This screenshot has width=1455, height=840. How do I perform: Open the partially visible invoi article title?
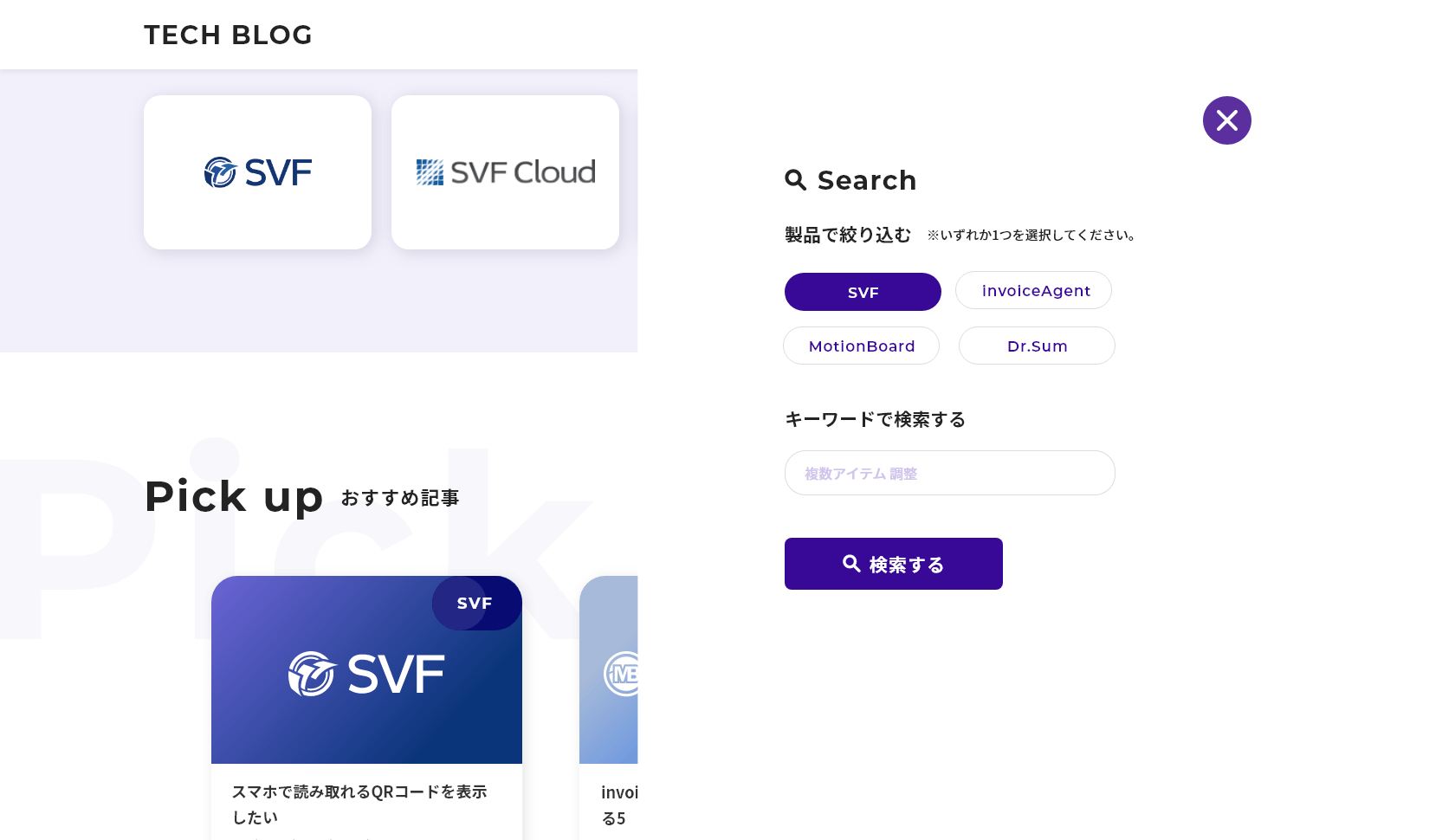(619, 805)
